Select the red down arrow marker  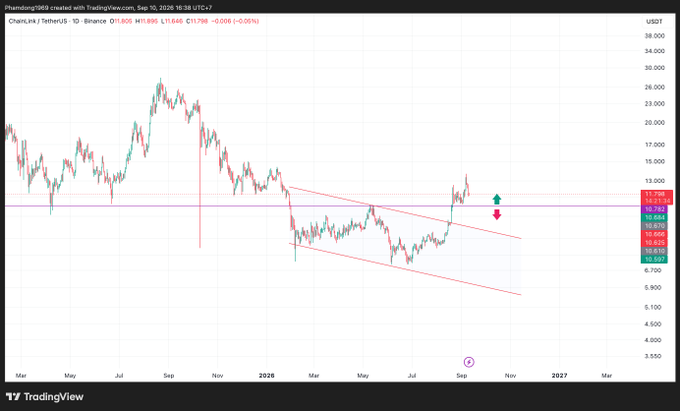click(497, 214)
